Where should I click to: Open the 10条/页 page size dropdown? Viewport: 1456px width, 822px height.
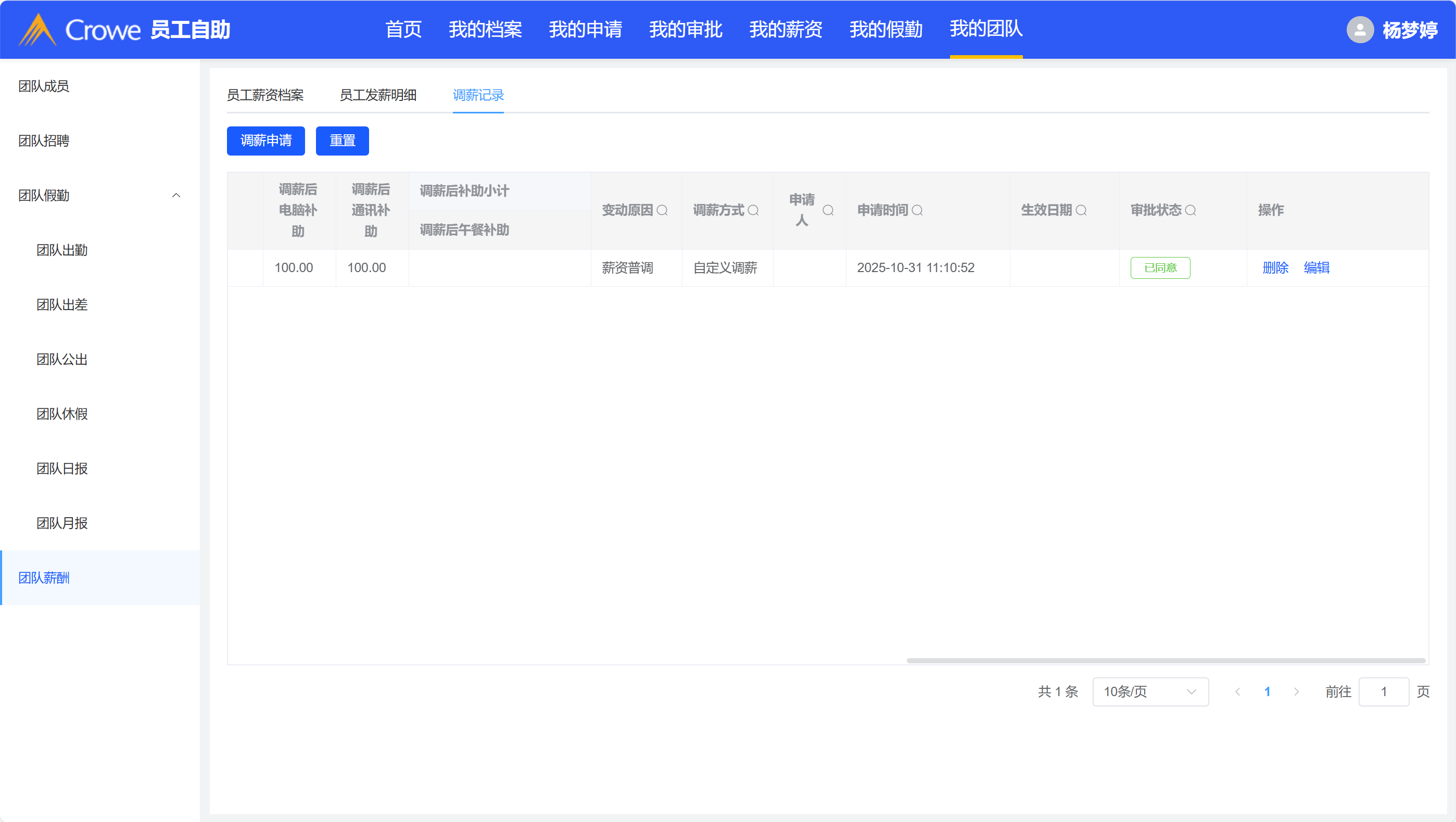click(1150, 691)
